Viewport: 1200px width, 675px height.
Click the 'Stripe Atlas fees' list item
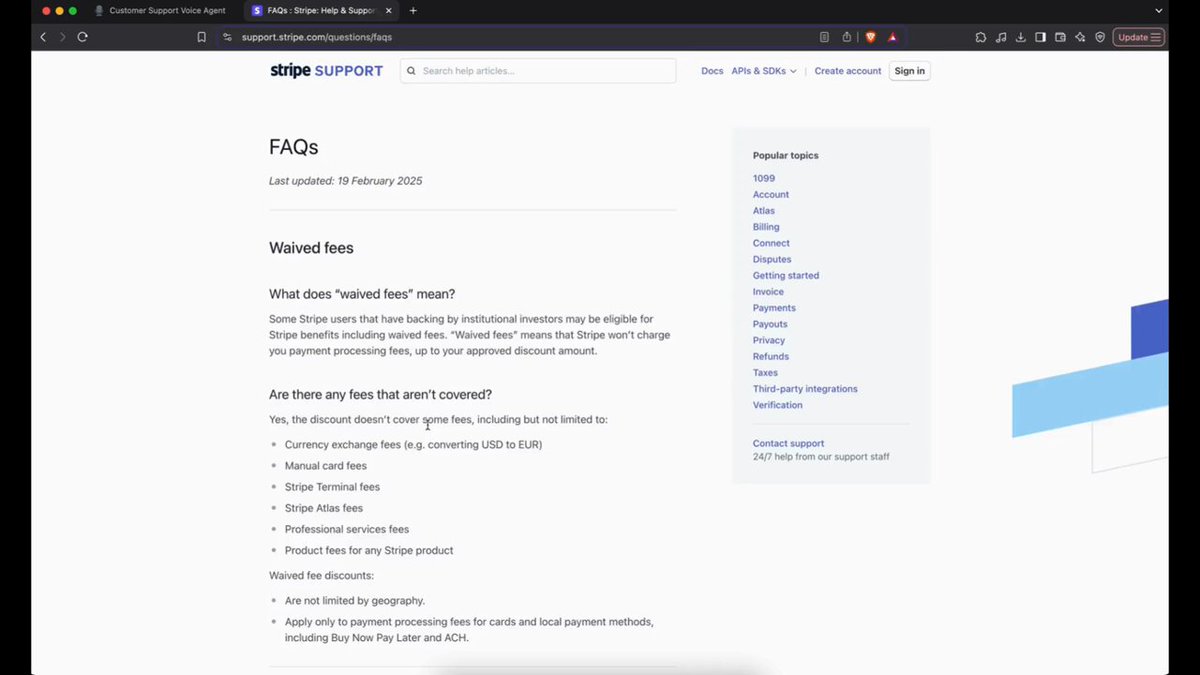[x=324, y=508]
